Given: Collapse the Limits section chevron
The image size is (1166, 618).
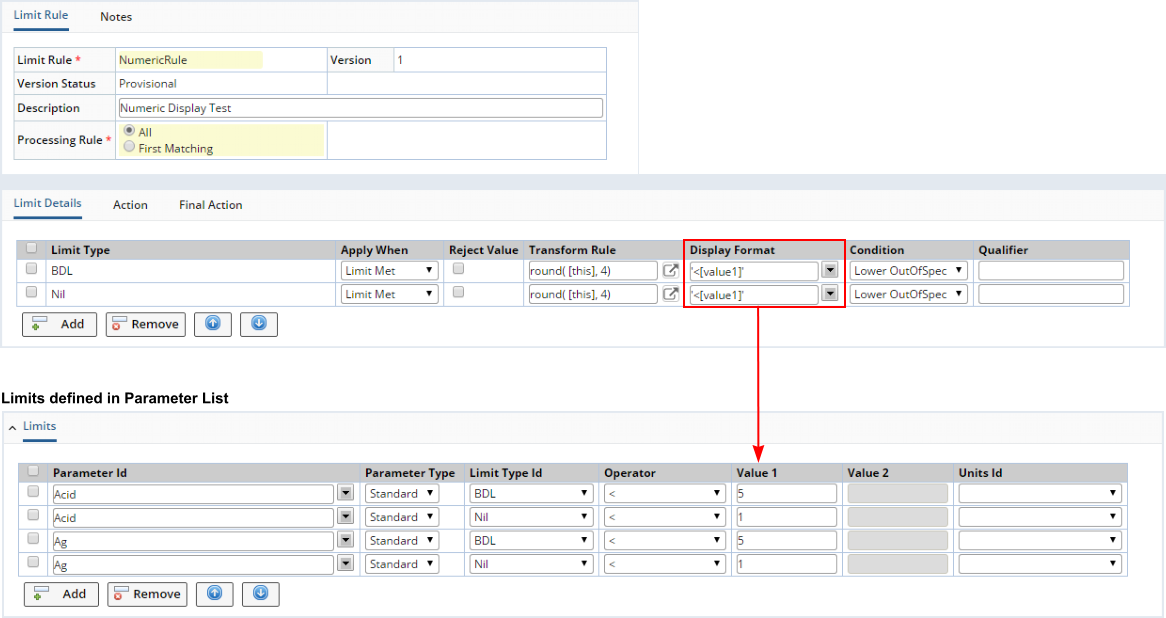Looking at the screenshot, I should tap(13, 428).
